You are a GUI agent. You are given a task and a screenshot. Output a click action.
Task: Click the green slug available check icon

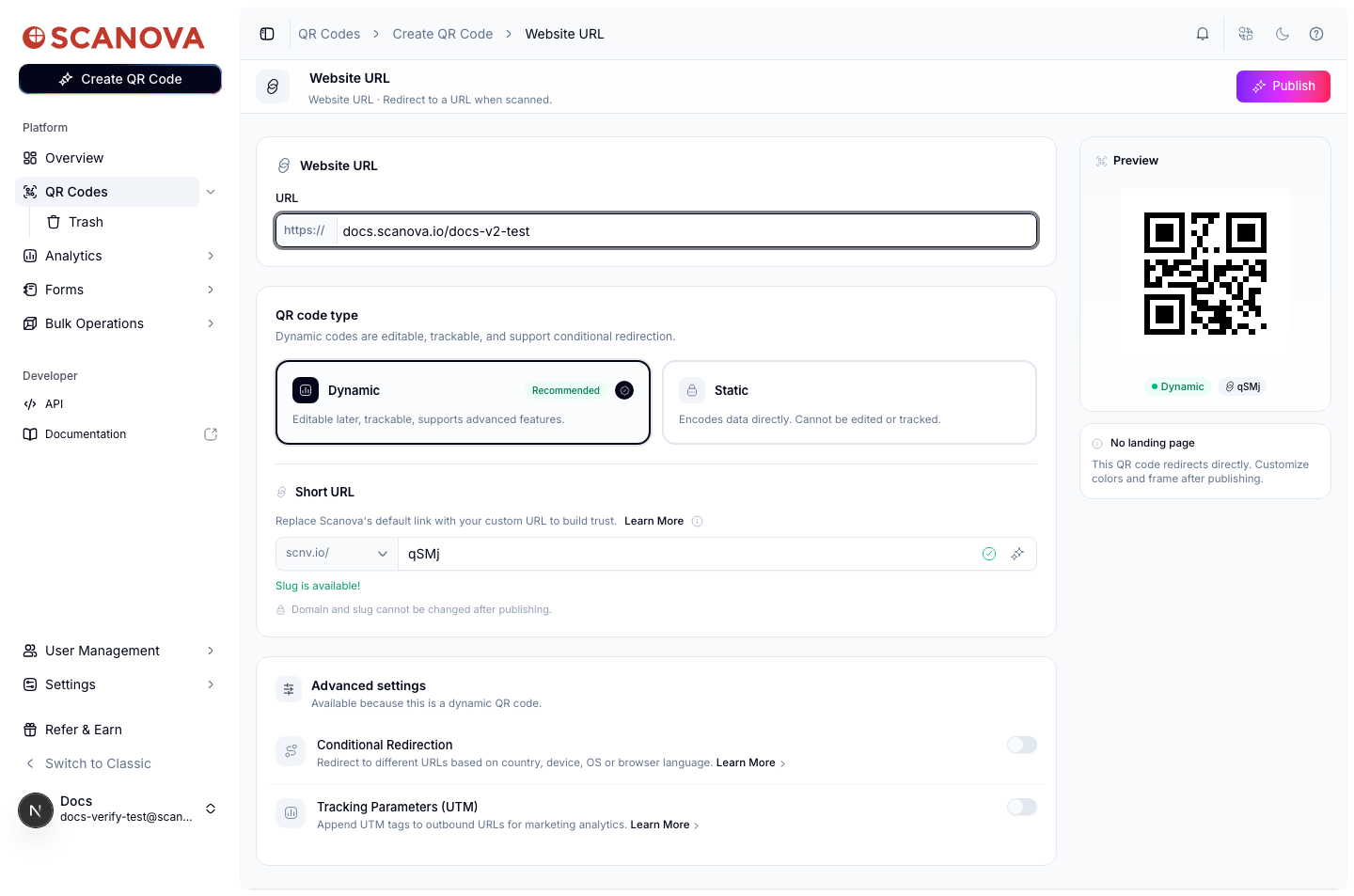click(989, 554)
